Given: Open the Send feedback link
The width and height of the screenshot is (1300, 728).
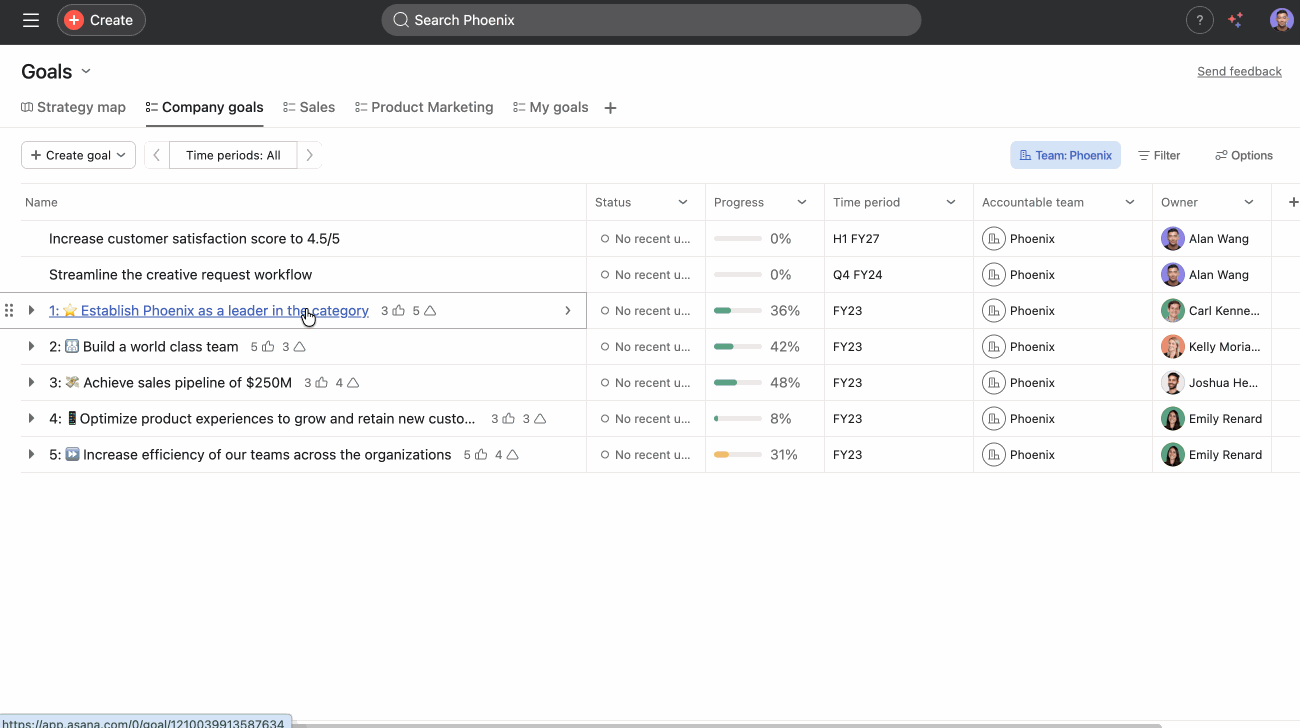Looking at the screenshot, I should pyautogui.click(x=1239, y=71).
